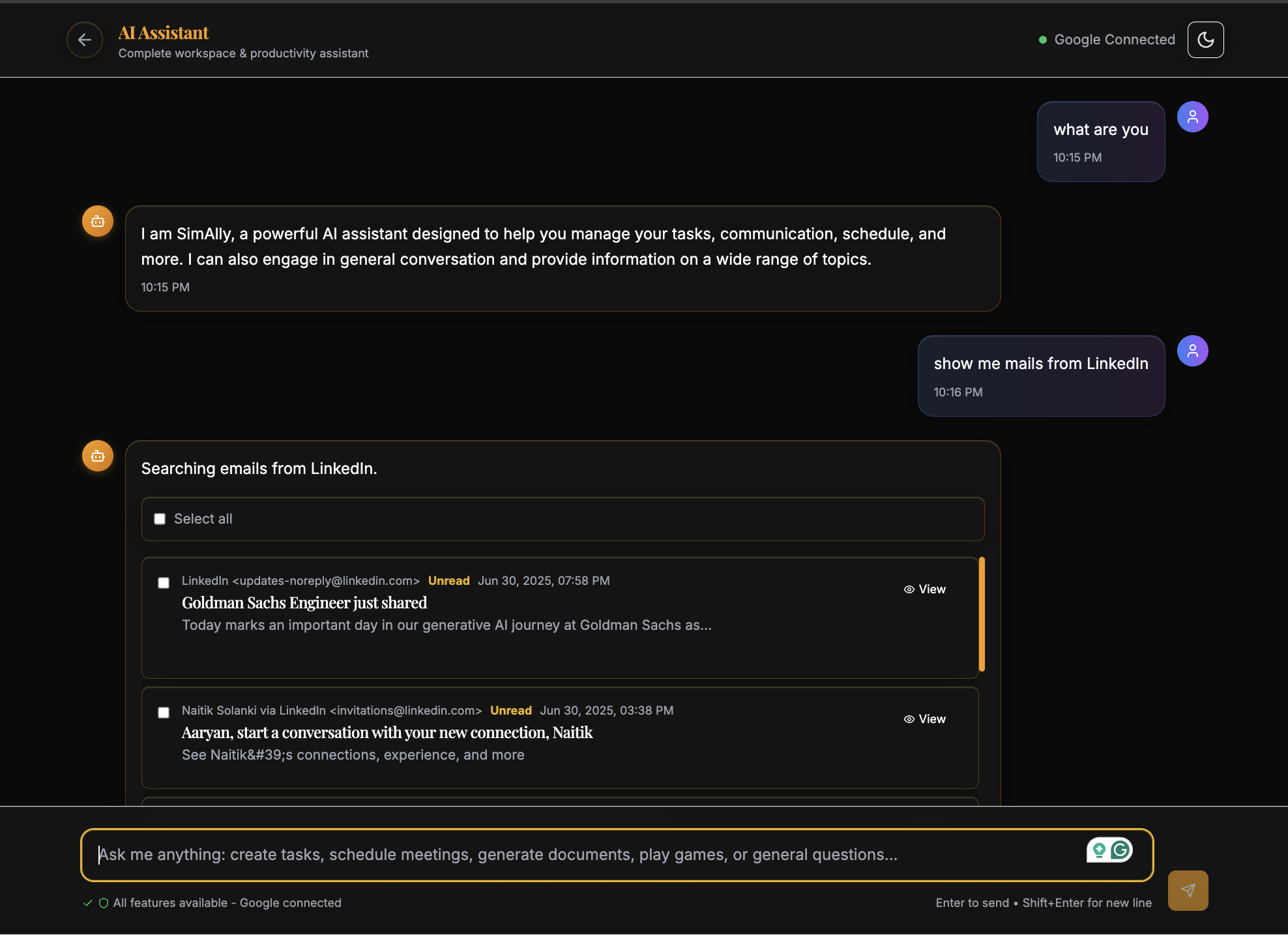The height and width of the screenshot is (935, 1288).
Task: Click the orange email list scrollbar
Action: (982, 614)
